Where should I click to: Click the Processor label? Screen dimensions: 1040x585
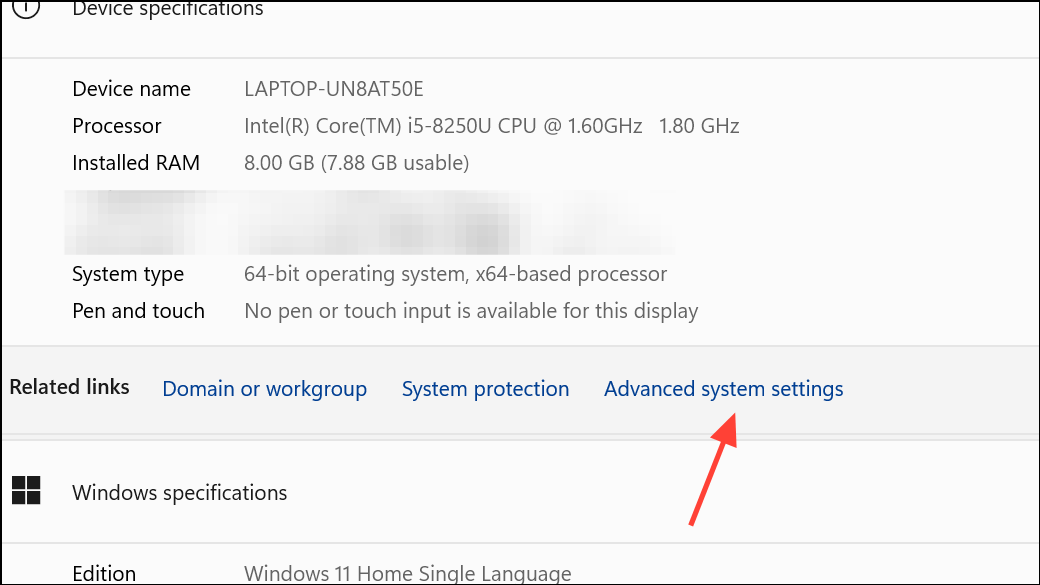click(117, 126)
